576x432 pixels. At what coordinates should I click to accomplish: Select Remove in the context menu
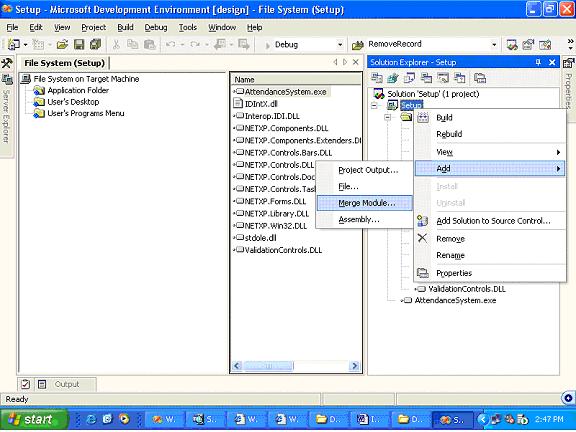point(490,239)
